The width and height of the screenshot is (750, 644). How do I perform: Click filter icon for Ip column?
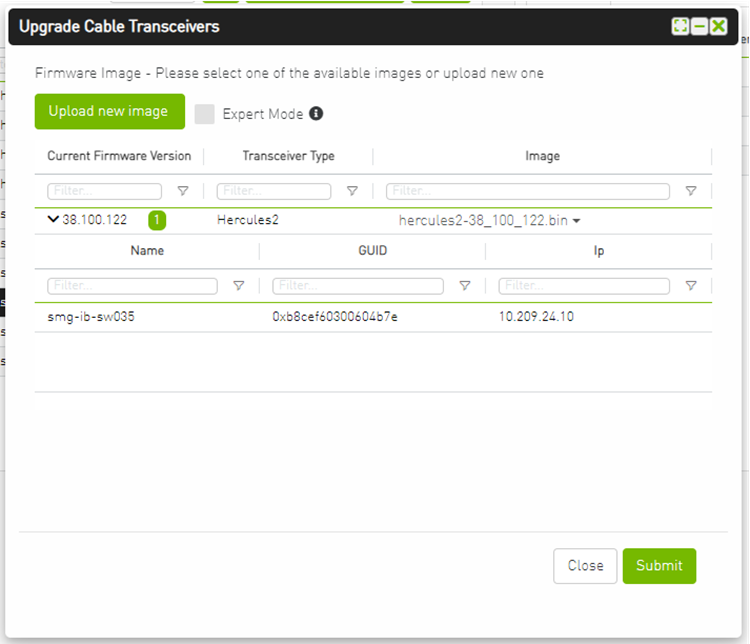point(691,286)
